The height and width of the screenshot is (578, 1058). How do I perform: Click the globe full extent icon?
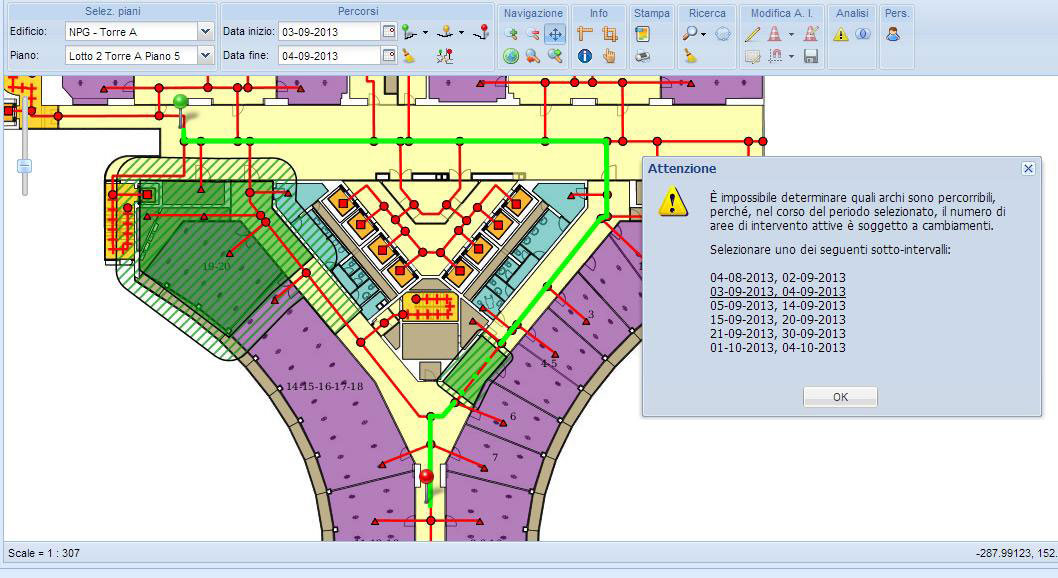point(512,56)
